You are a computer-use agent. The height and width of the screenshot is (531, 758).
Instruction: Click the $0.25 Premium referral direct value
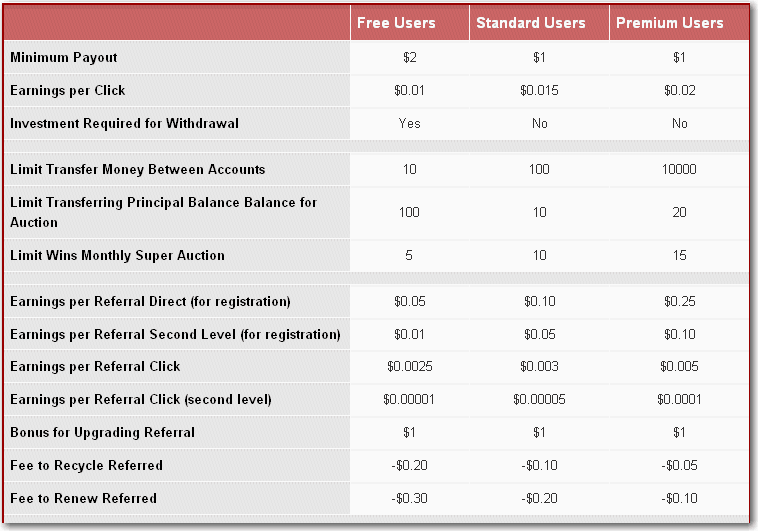[680, 301]
